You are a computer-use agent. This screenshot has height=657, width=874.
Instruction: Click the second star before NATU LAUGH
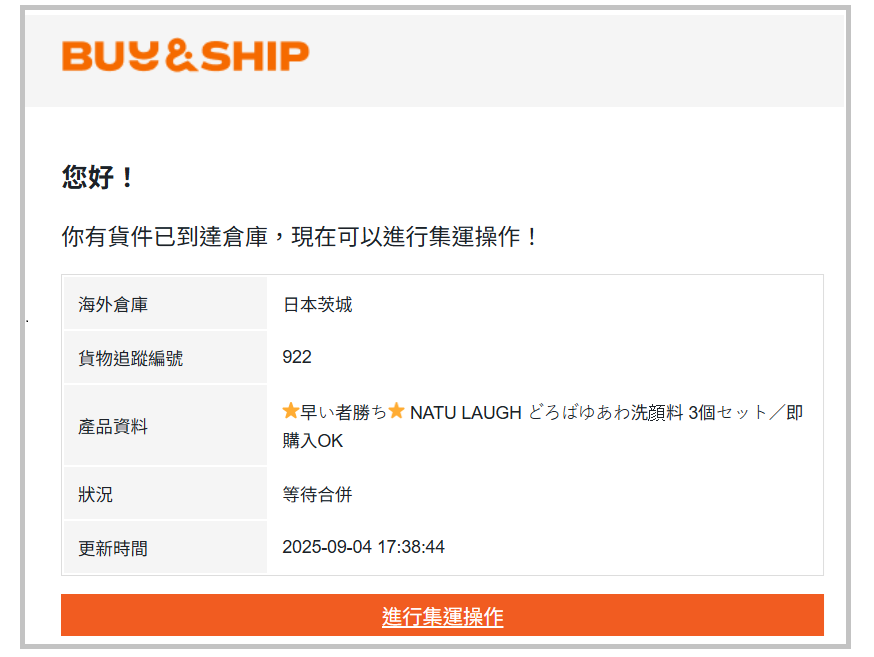point(396,411)
